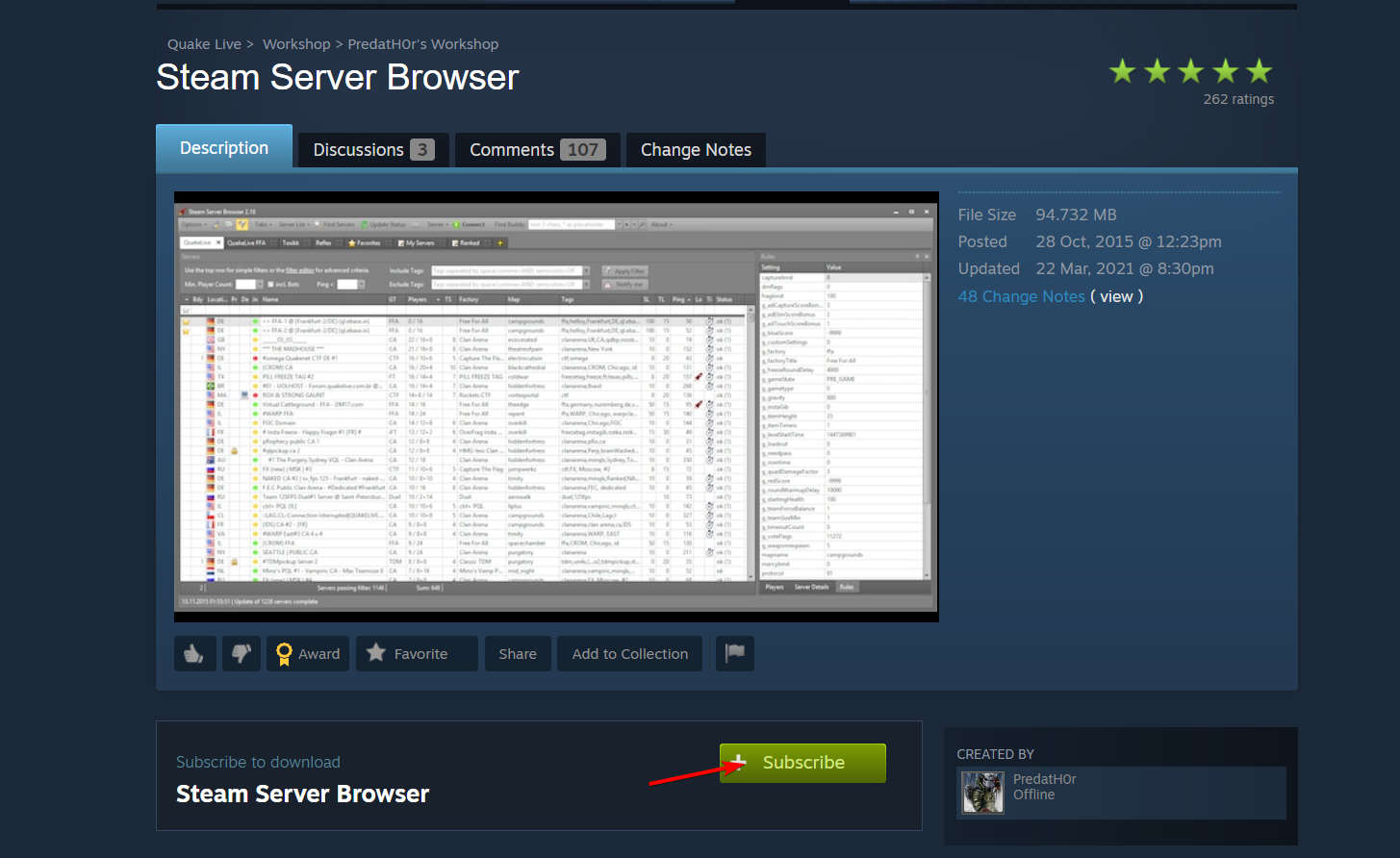Screen dimensions: 1400x858
Task: Open PredatH0r's profile name link
Action: (x=1045, y=779)
